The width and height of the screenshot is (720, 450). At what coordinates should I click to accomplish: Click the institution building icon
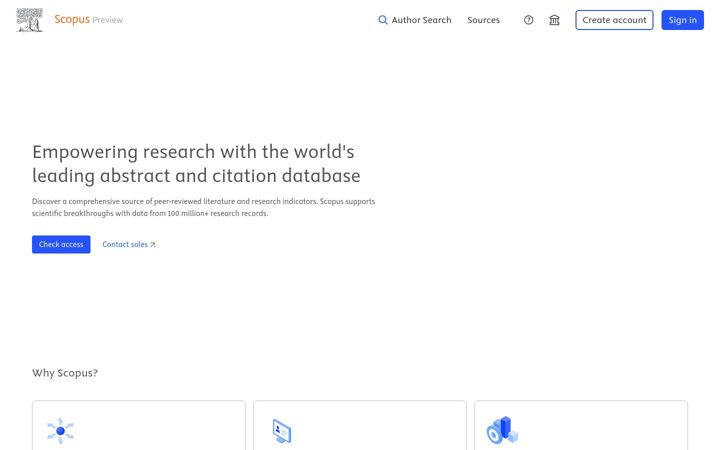click(x=554, y=20)
